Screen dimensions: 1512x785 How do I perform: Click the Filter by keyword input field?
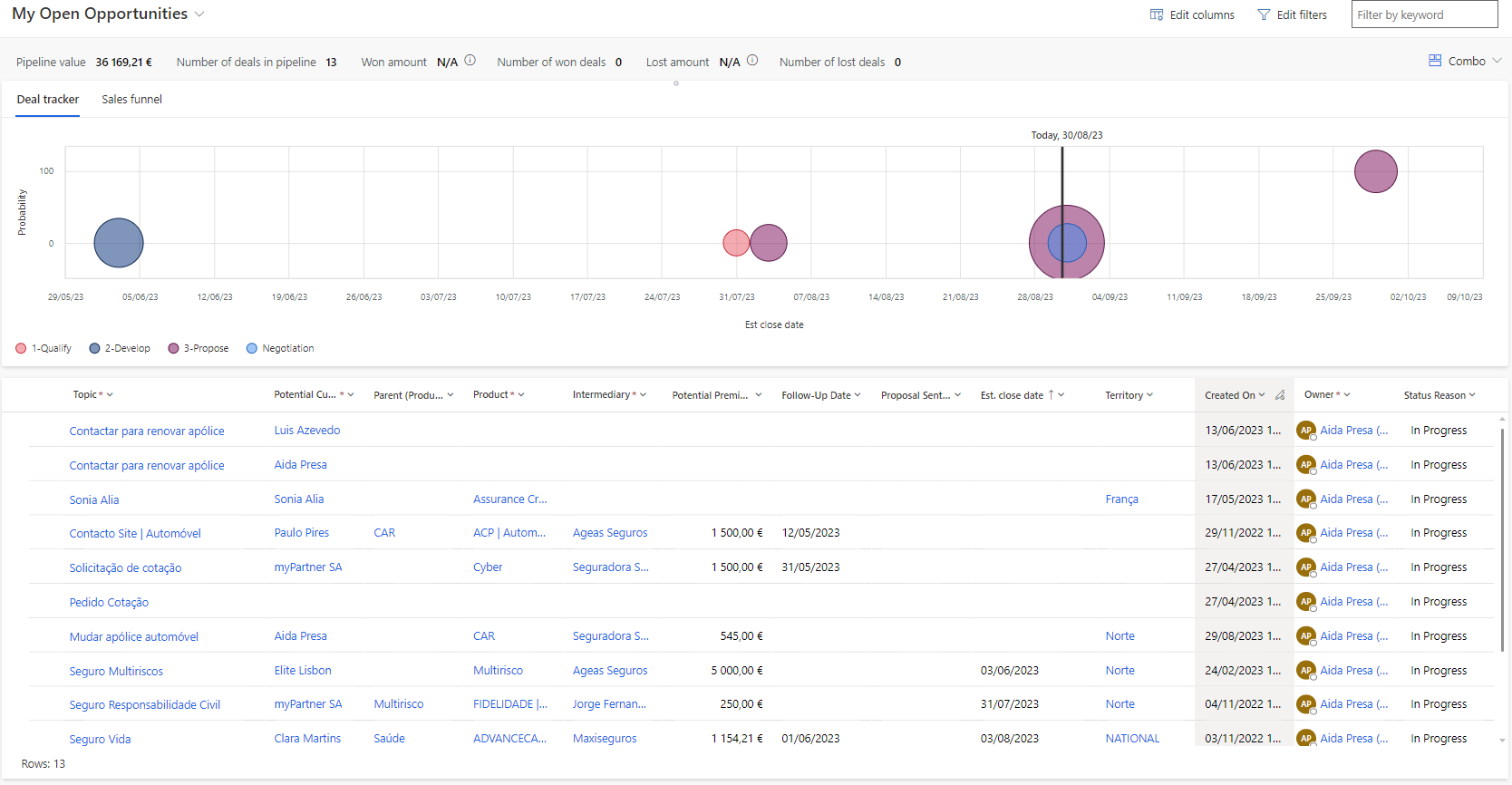click(x=1423, y=15)
